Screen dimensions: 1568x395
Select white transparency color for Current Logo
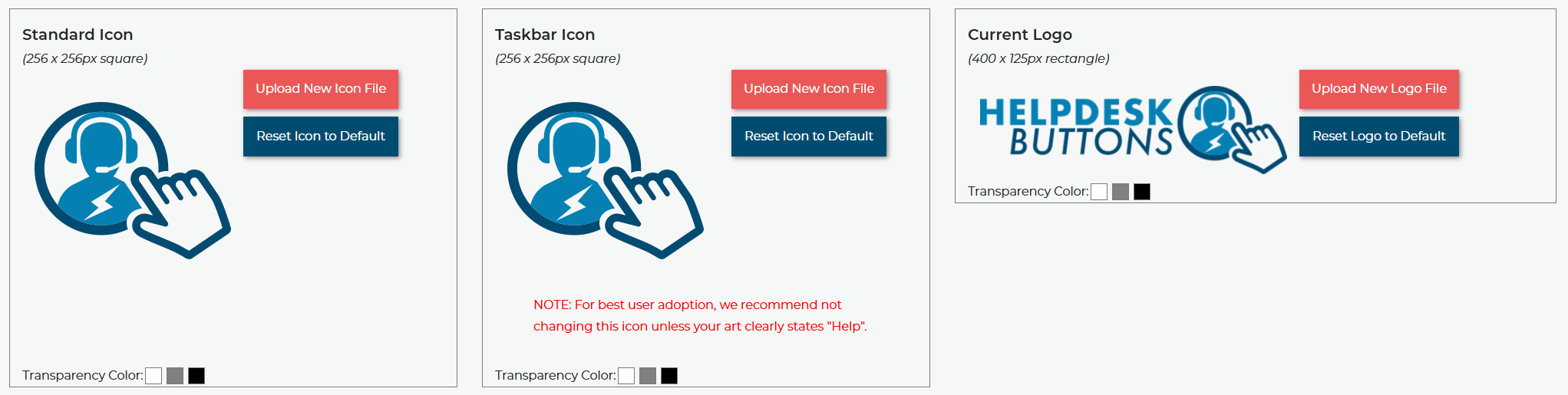1099,192
